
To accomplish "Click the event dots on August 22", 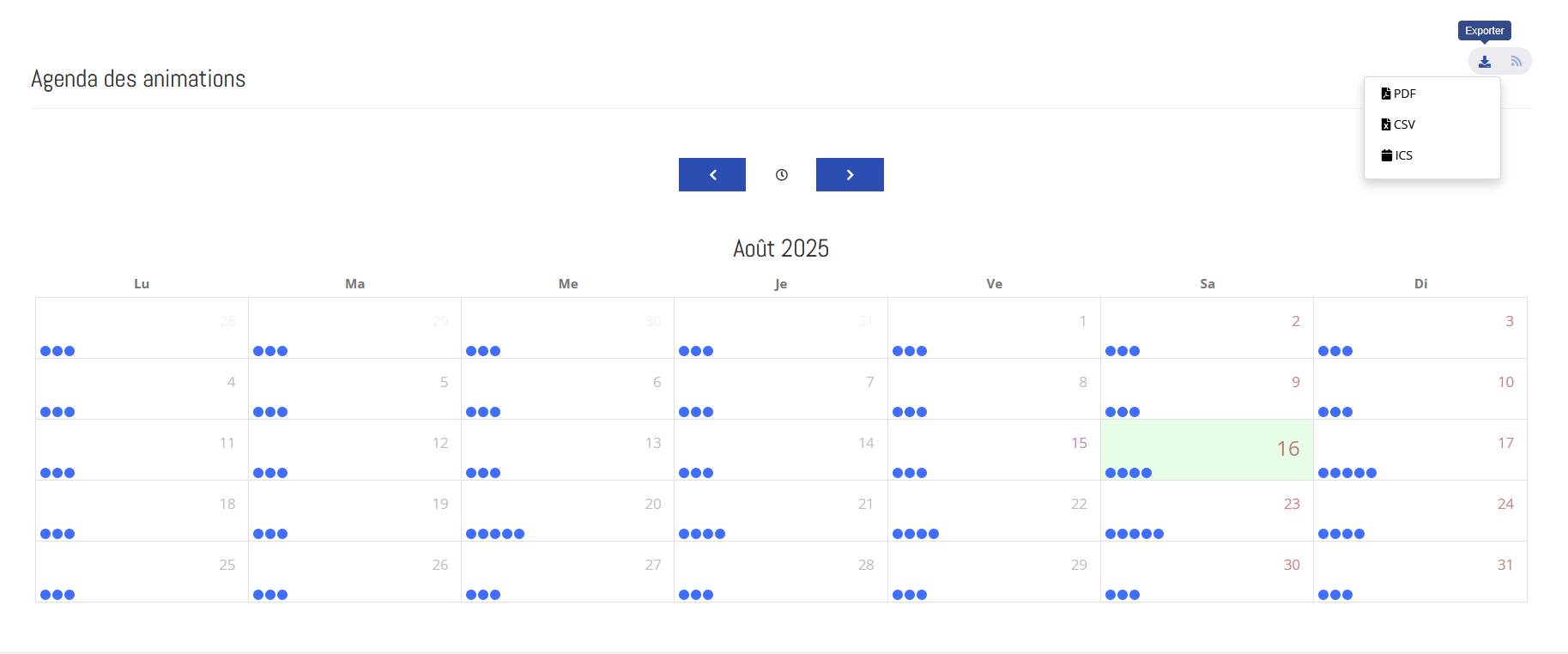I will click(915, 534).
